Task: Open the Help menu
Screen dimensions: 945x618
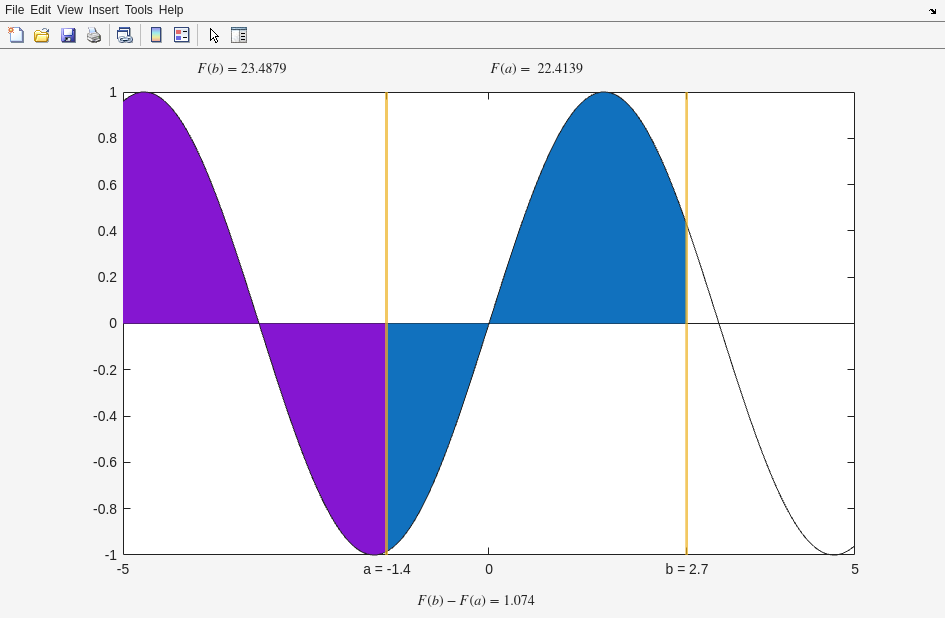Action: [x=171, y=10]
